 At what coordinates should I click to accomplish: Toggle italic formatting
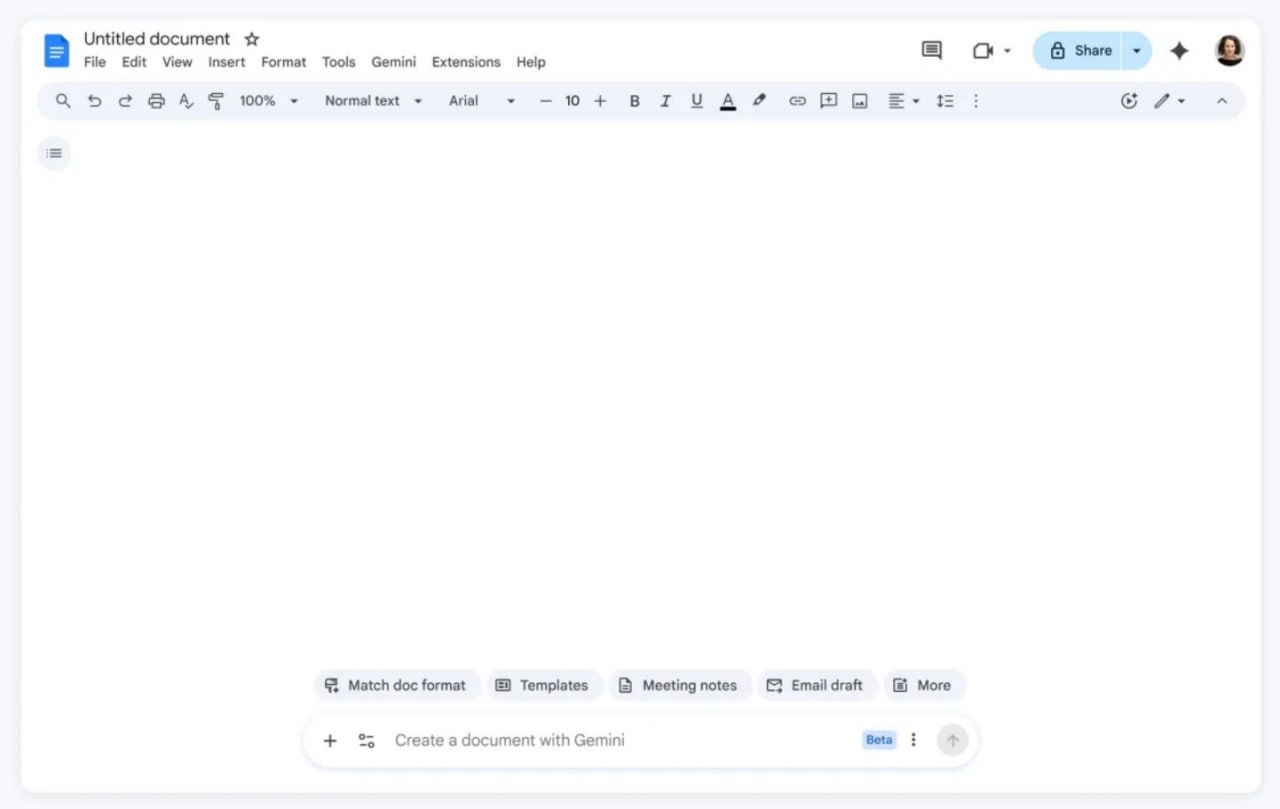pyautogui.click(x=665, y=101)
